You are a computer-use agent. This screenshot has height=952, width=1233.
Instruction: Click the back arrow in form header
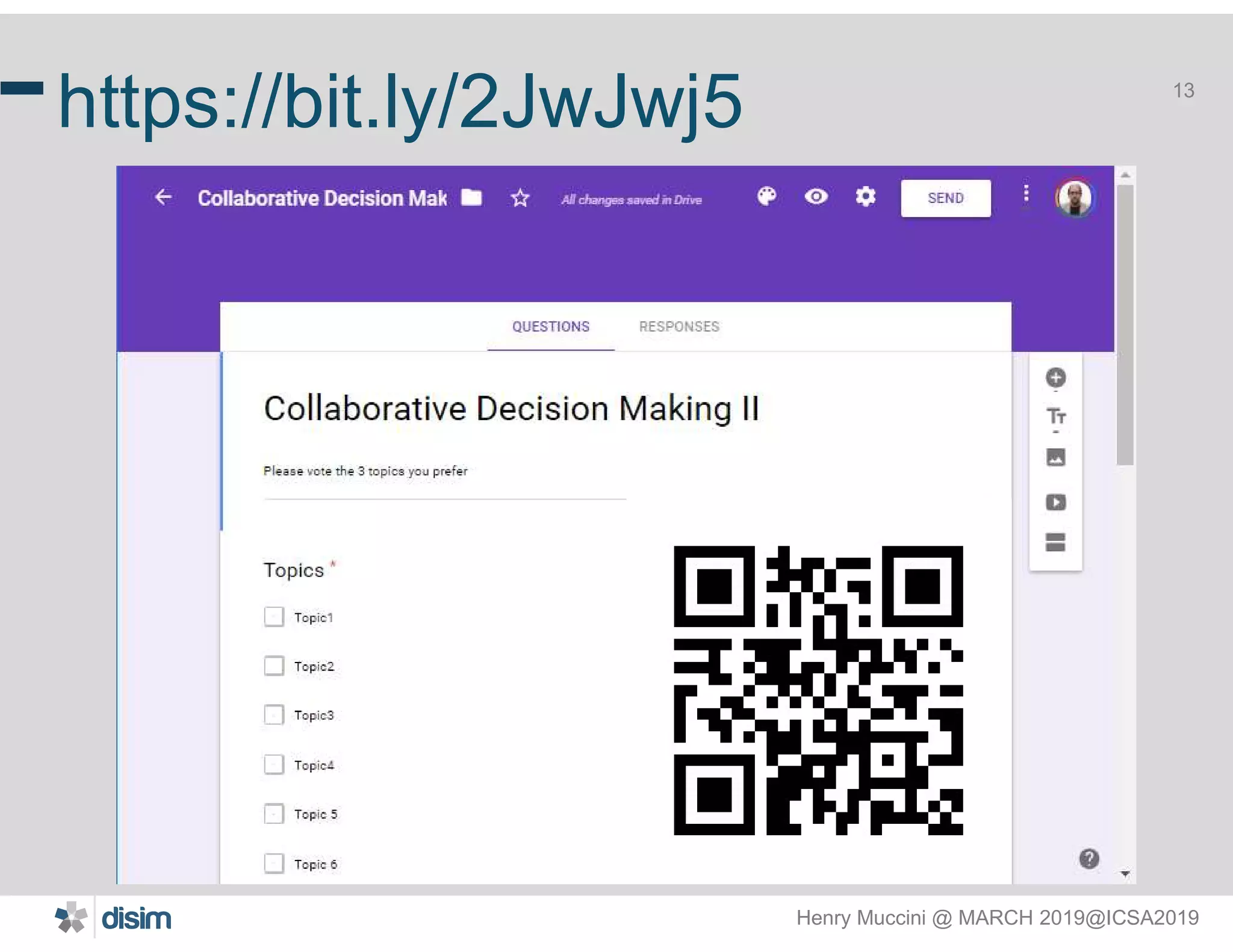163,197
